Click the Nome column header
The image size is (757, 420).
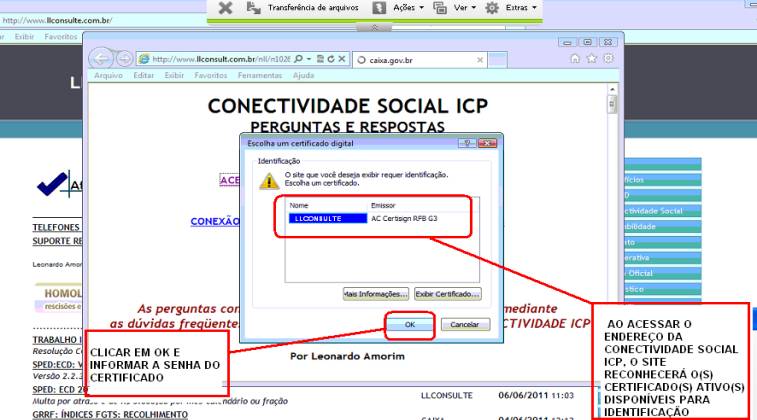(299, 205)
